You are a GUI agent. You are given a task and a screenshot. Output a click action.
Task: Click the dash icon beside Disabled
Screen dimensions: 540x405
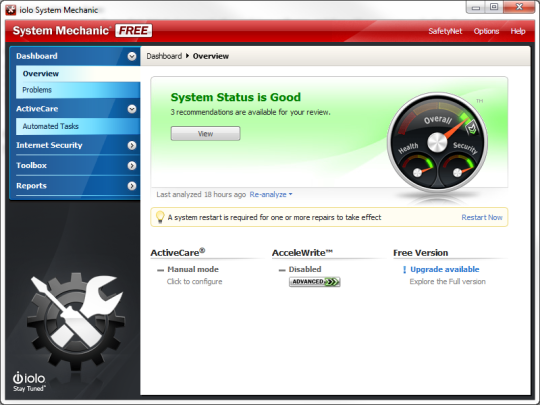(282, 270)
